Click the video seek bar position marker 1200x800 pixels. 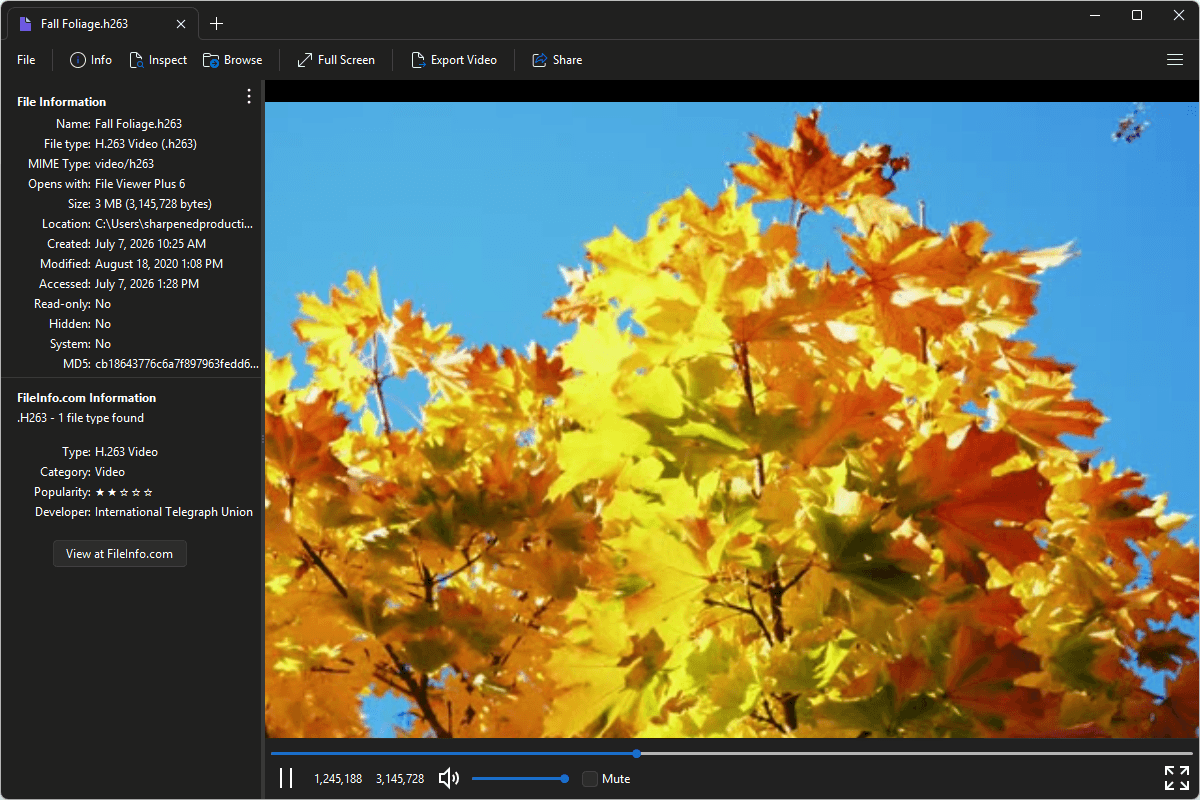point(637,753)
